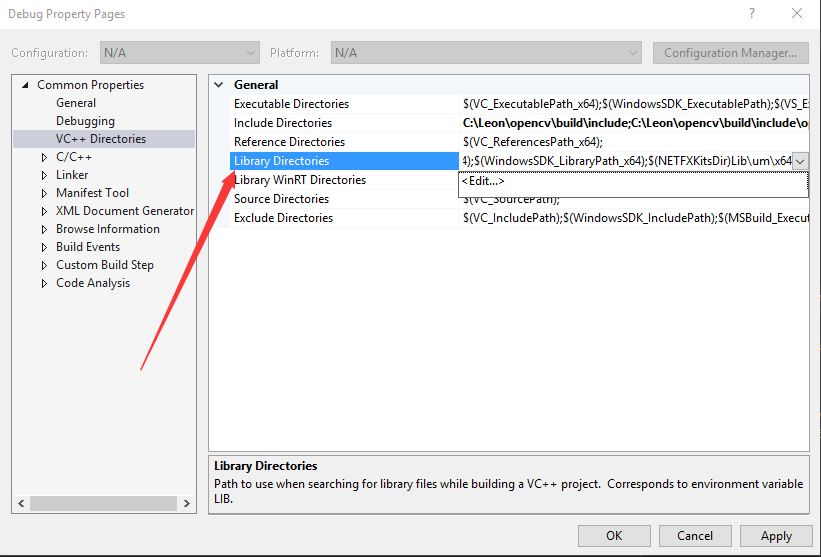Click the tree's right scroll arrow

click(187, 504)
